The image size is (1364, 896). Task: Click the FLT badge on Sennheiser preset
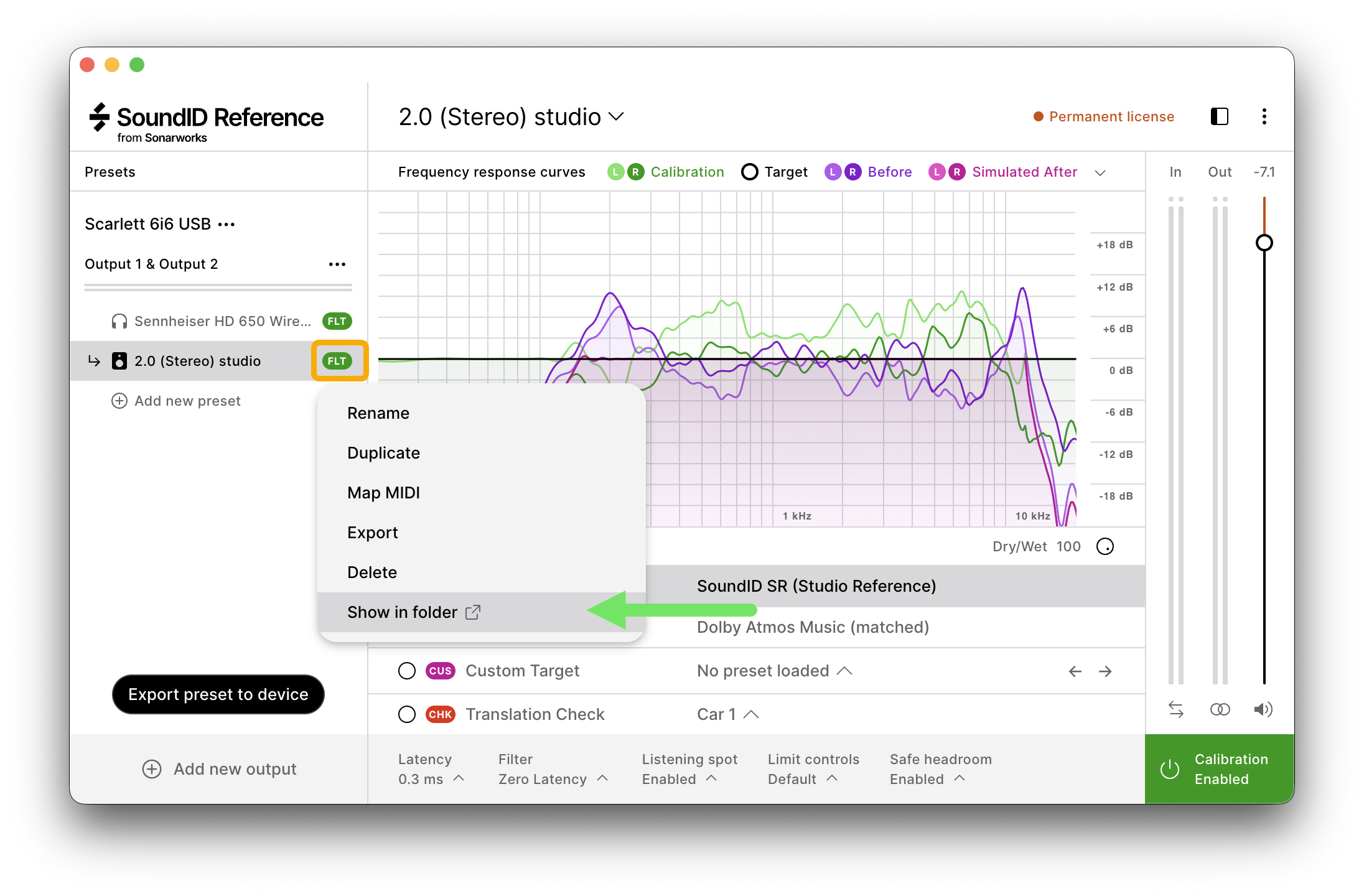[x=337, y=321]
